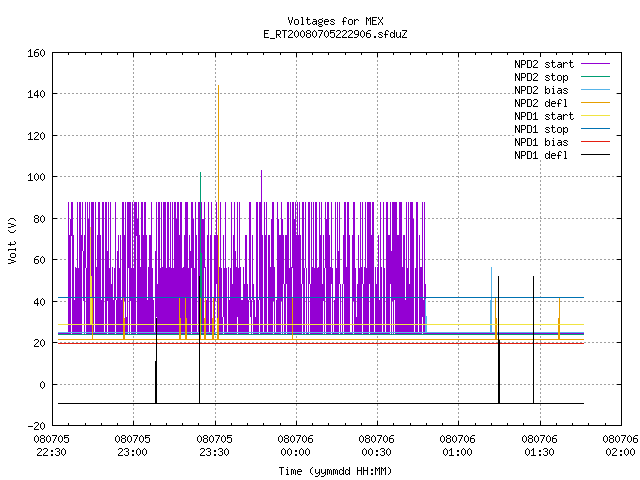The width and height of the screenshot is (640, 480).
Task: Click the x-axis tick label 080706 01:30
Action: click(x=540, y=445)
